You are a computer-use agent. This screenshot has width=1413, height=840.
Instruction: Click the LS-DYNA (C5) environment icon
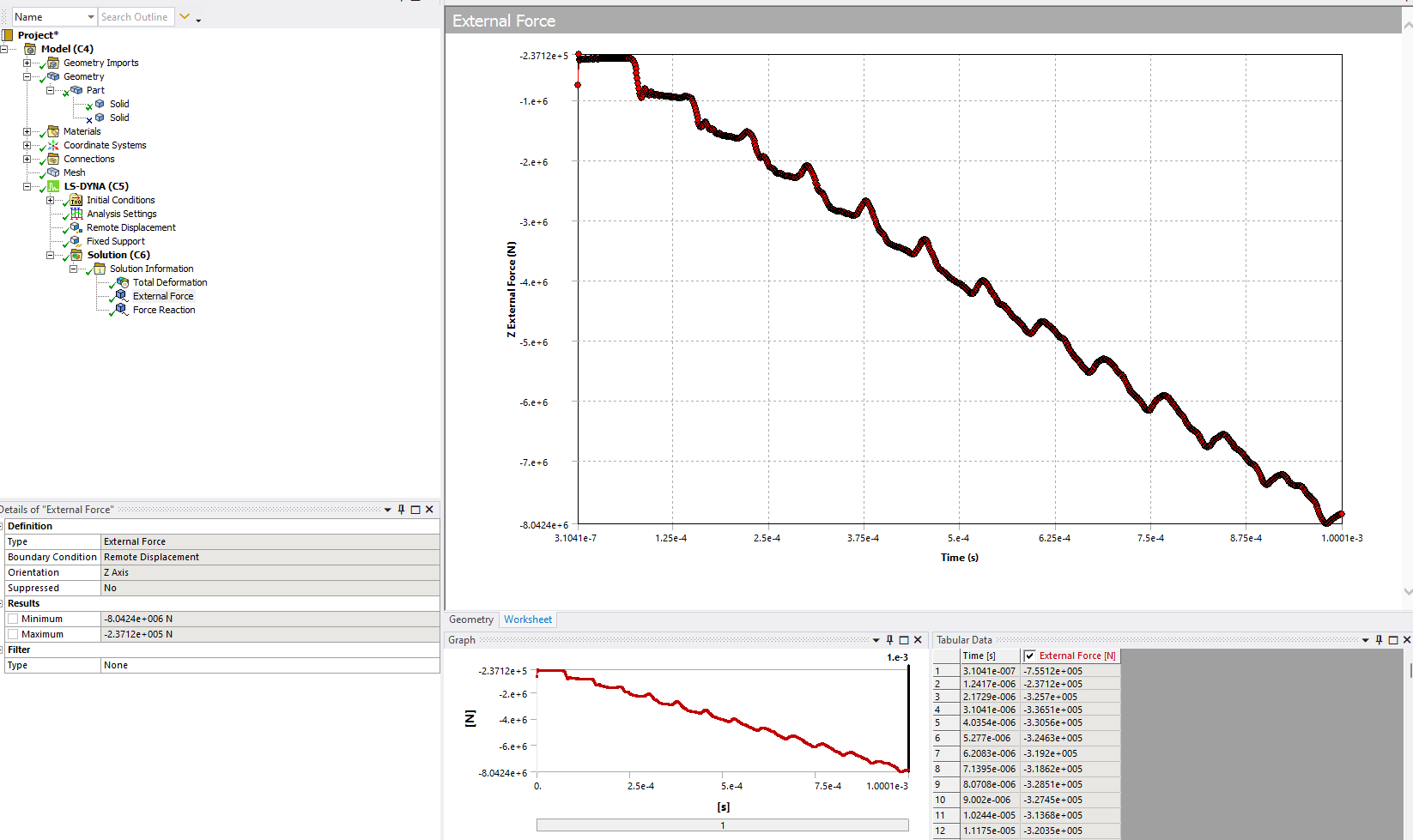tap(53, 186)
